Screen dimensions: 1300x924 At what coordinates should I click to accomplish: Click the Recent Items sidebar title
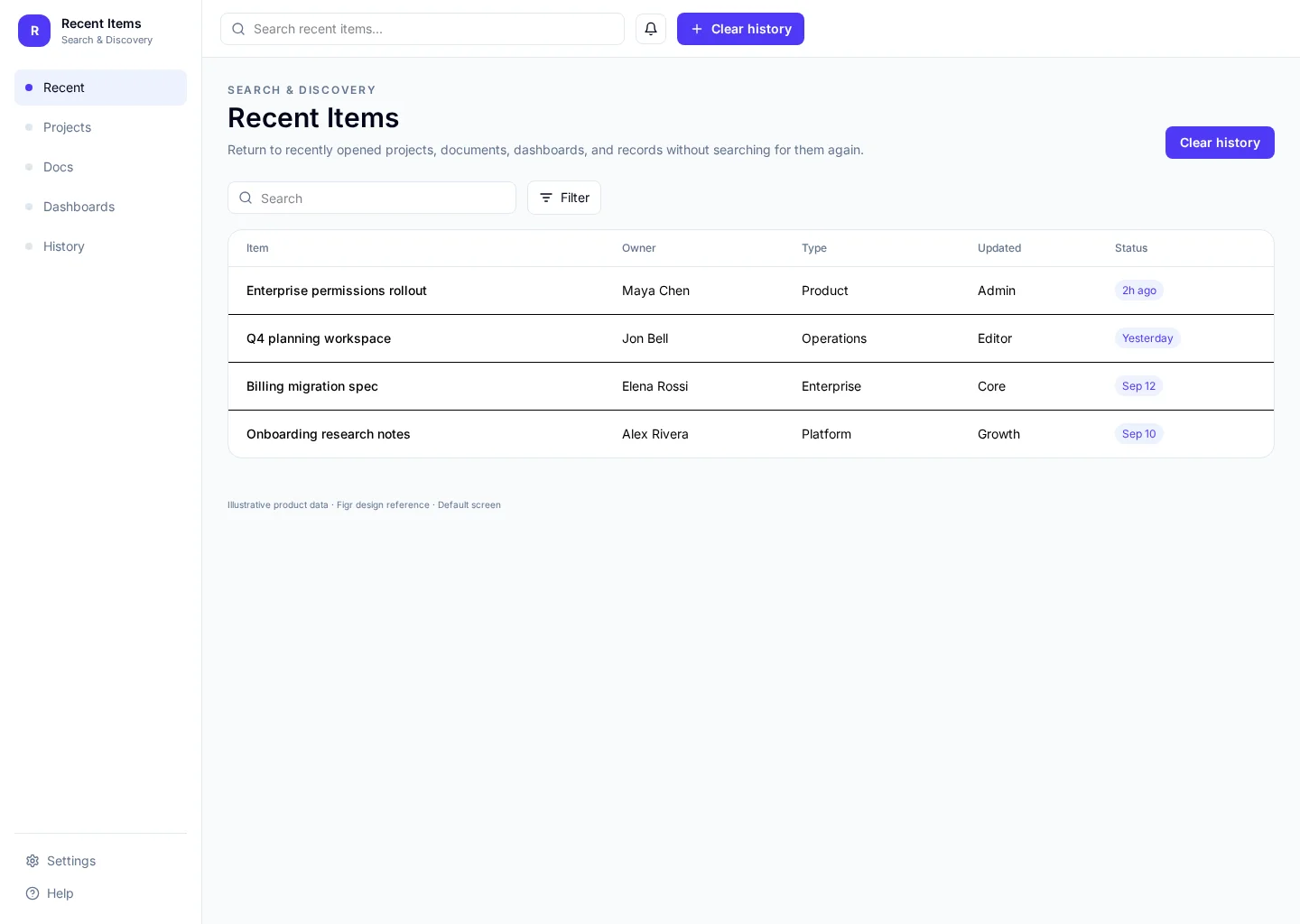pyautogui.click(x=101, y=23)
